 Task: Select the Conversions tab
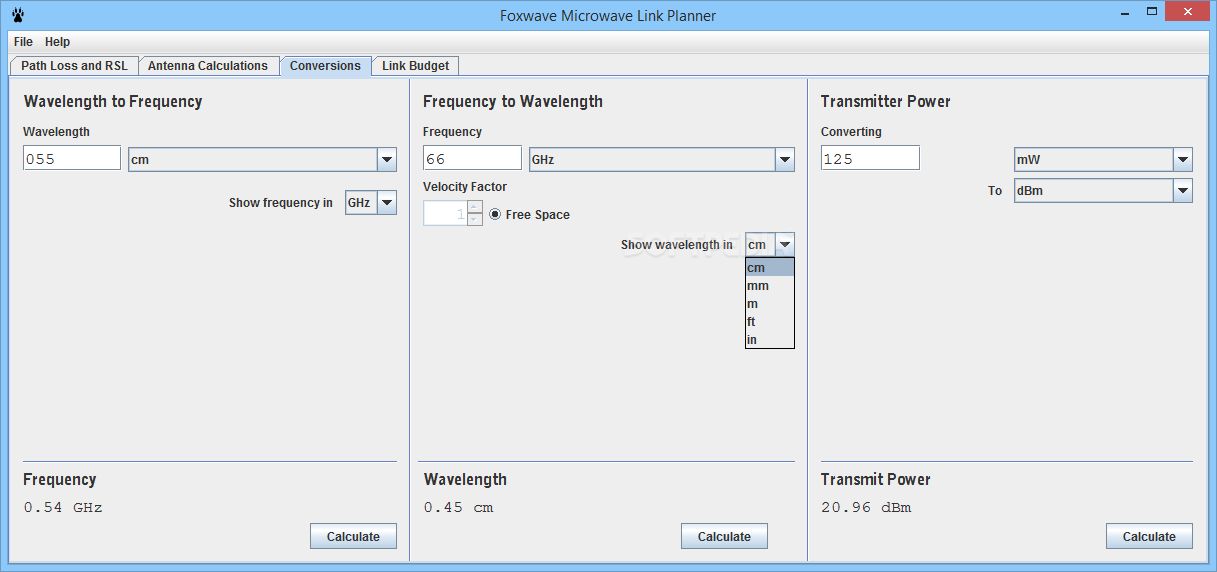coord(325,66)
